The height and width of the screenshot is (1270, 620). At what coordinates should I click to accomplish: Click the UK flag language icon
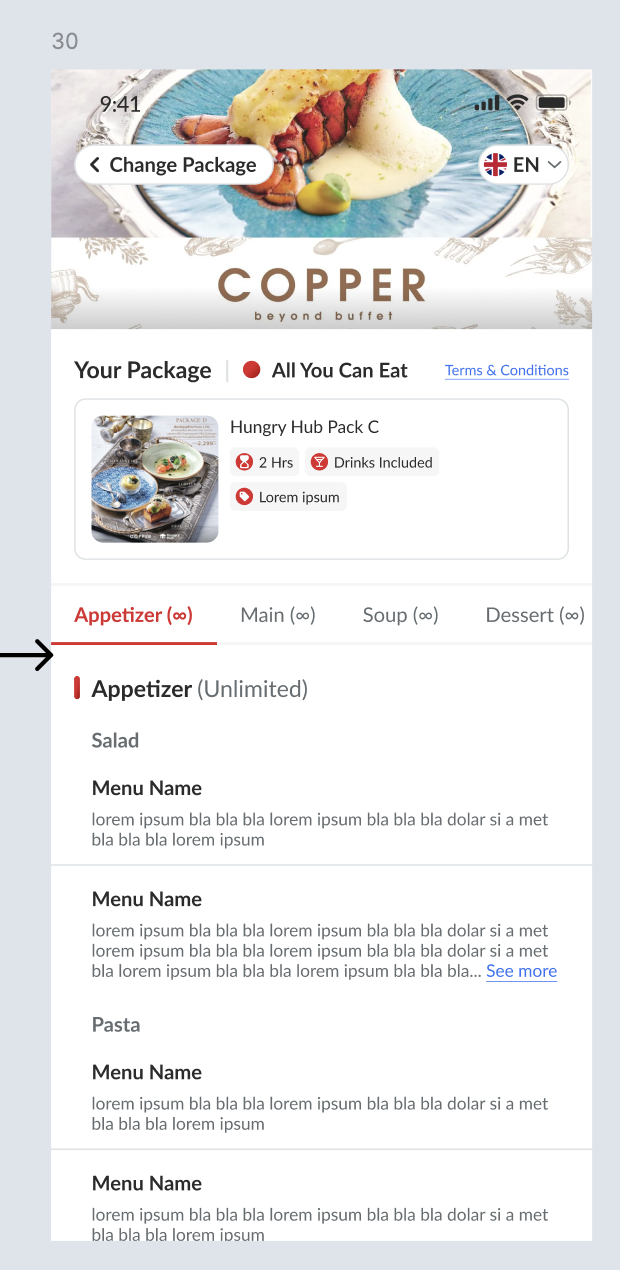coord(495,165)
